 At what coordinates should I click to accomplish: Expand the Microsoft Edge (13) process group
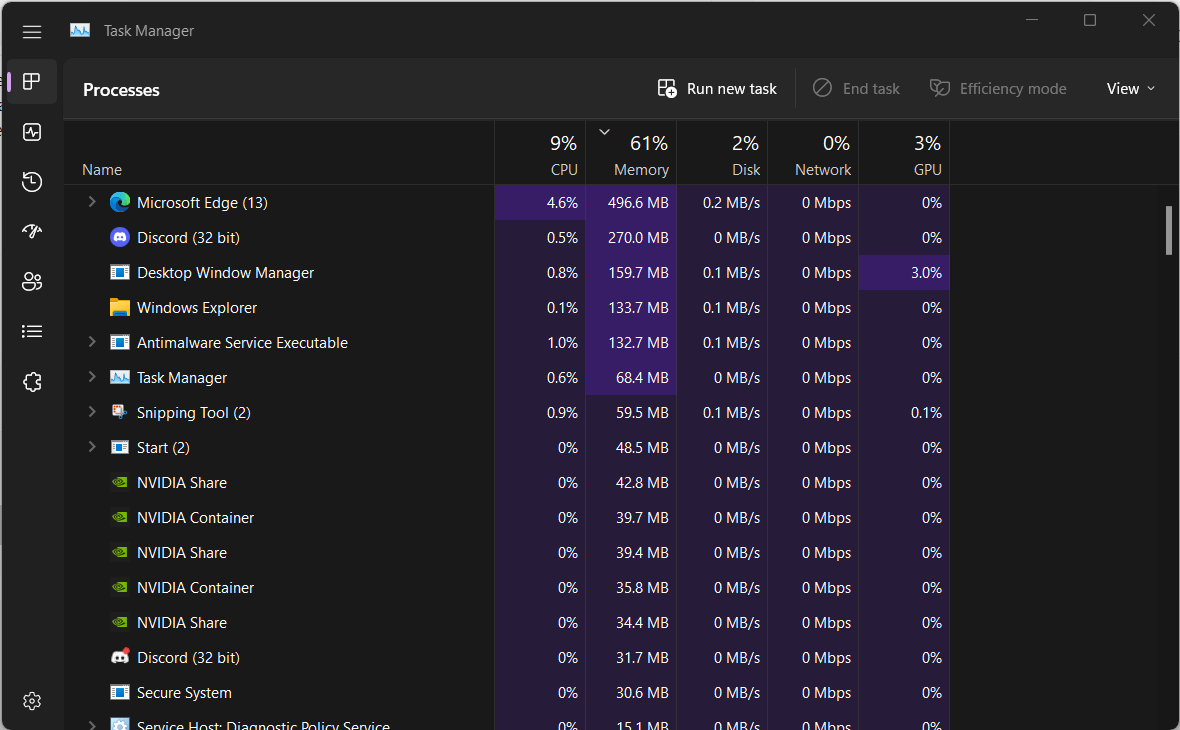click(92, 202)
